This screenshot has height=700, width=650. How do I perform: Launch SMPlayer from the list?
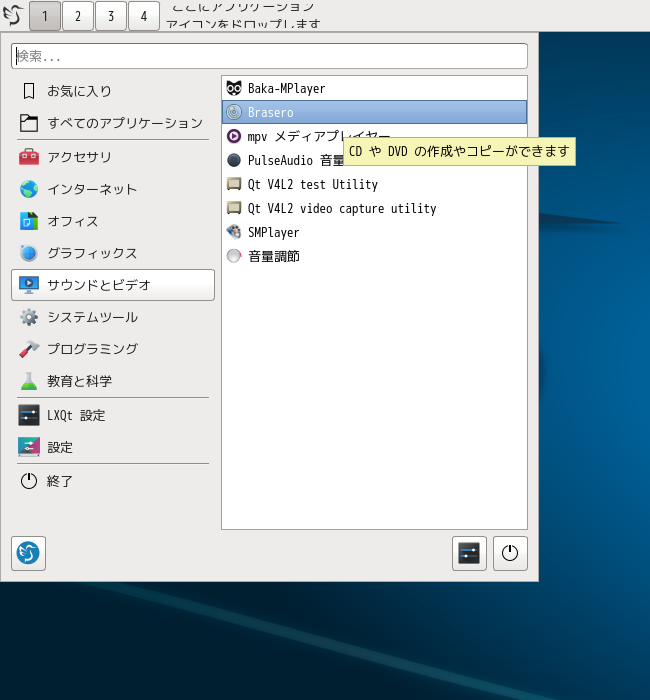pos(374,232)
